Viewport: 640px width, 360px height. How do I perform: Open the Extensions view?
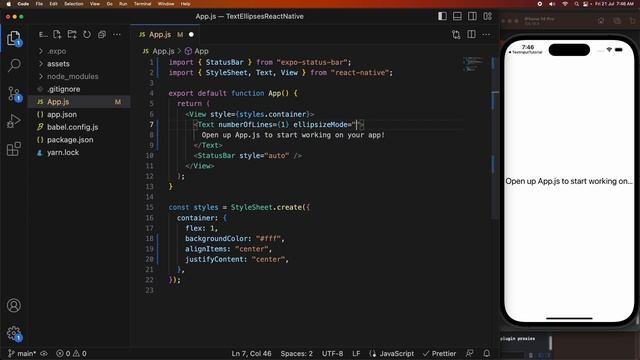click(14, 149)
